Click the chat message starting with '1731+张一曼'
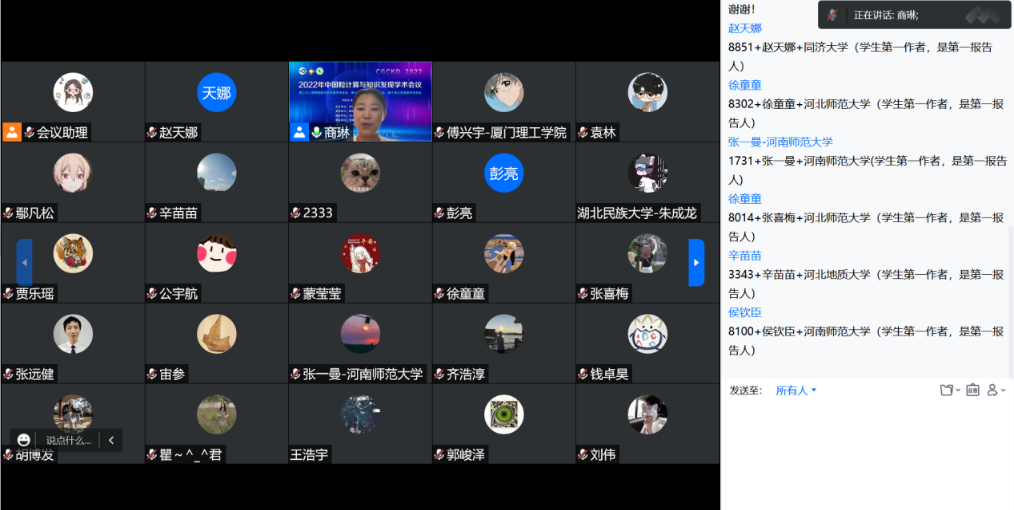 (867, 170)
